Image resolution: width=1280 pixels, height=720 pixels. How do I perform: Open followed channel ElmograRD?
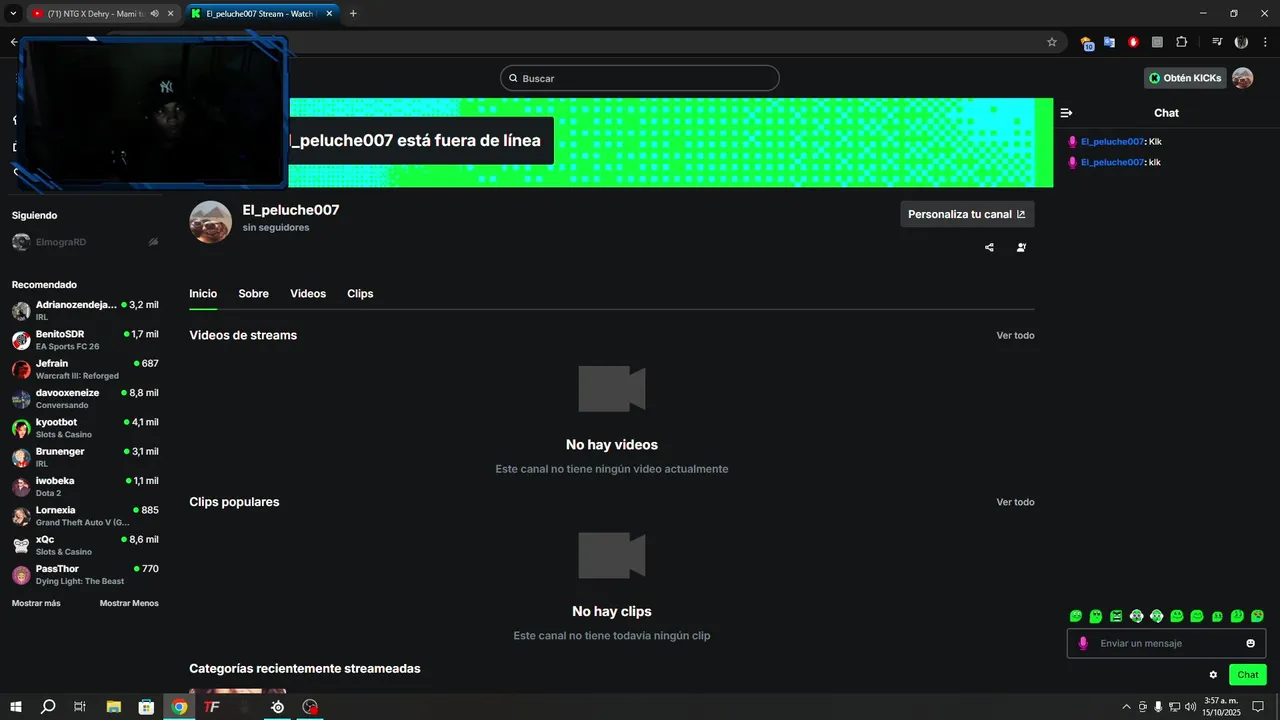85,242
